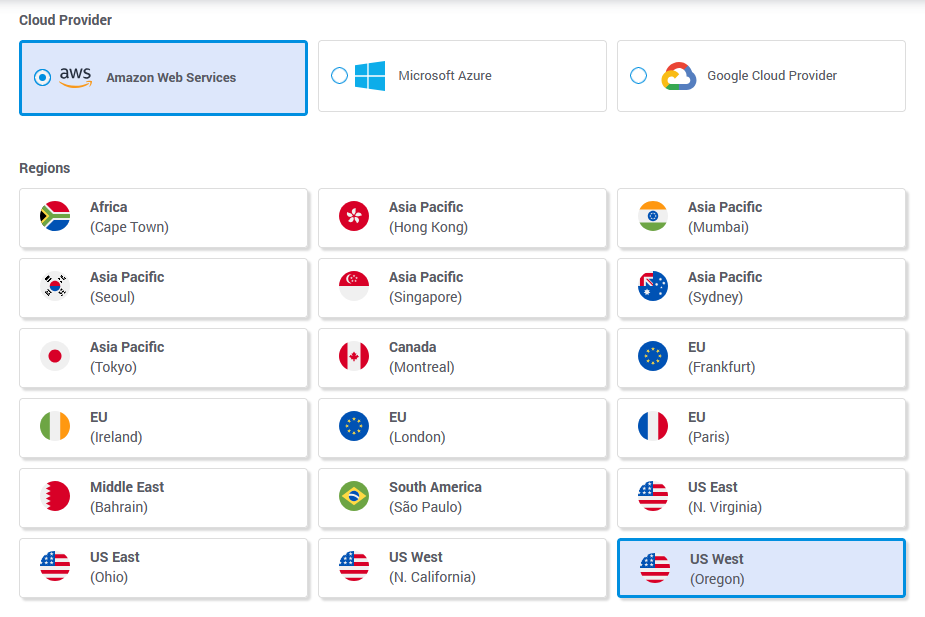Screen dimensions: 925x617
Task: Select the US West (Oregon) region card
Action: point(761,568)
